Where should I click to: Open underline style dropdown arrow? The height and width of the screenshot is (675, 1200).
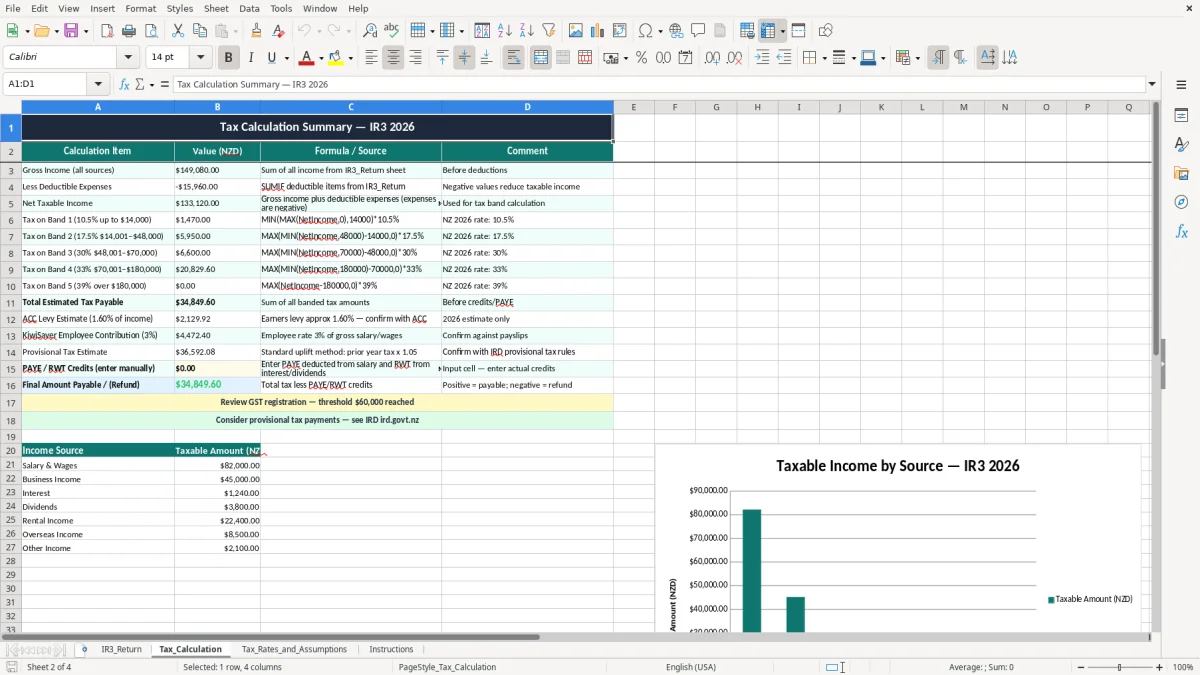(286, 58)
